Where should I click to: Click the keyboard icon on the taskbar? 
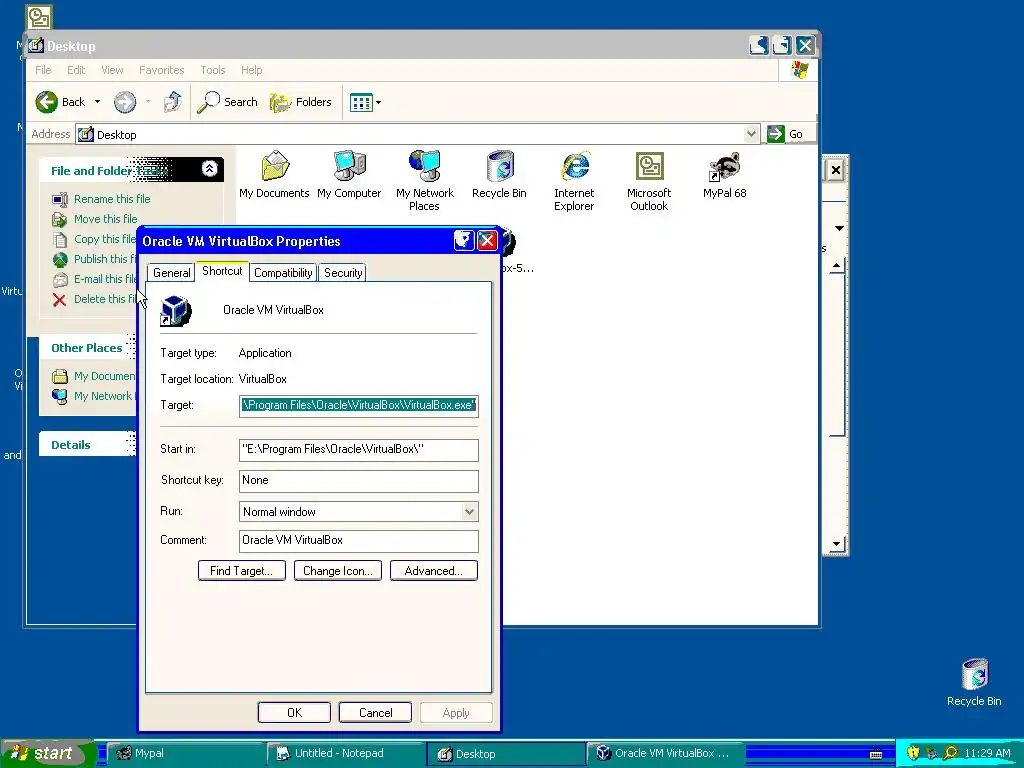coord(876,754)
